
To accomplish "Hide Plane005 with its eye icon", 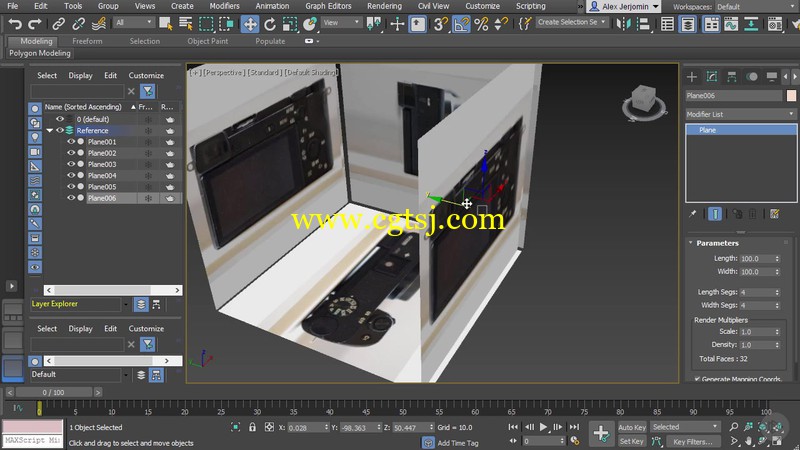I will (x=71, y=187).
